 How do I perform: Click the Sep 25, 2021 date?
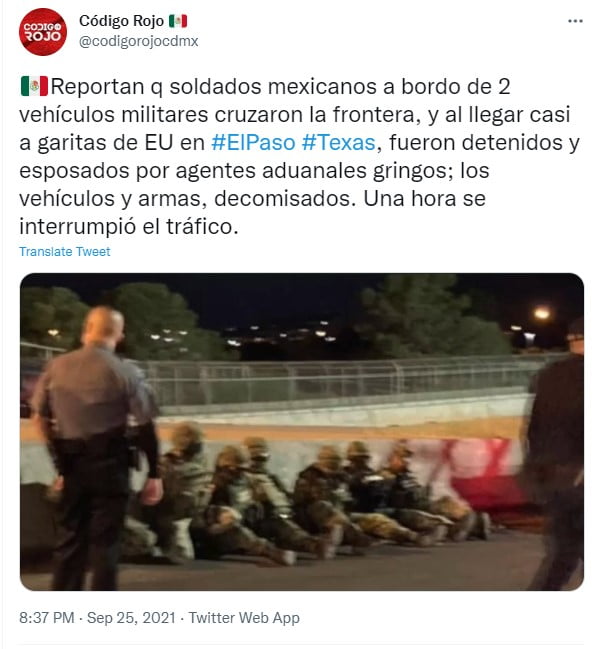(132, 618)
